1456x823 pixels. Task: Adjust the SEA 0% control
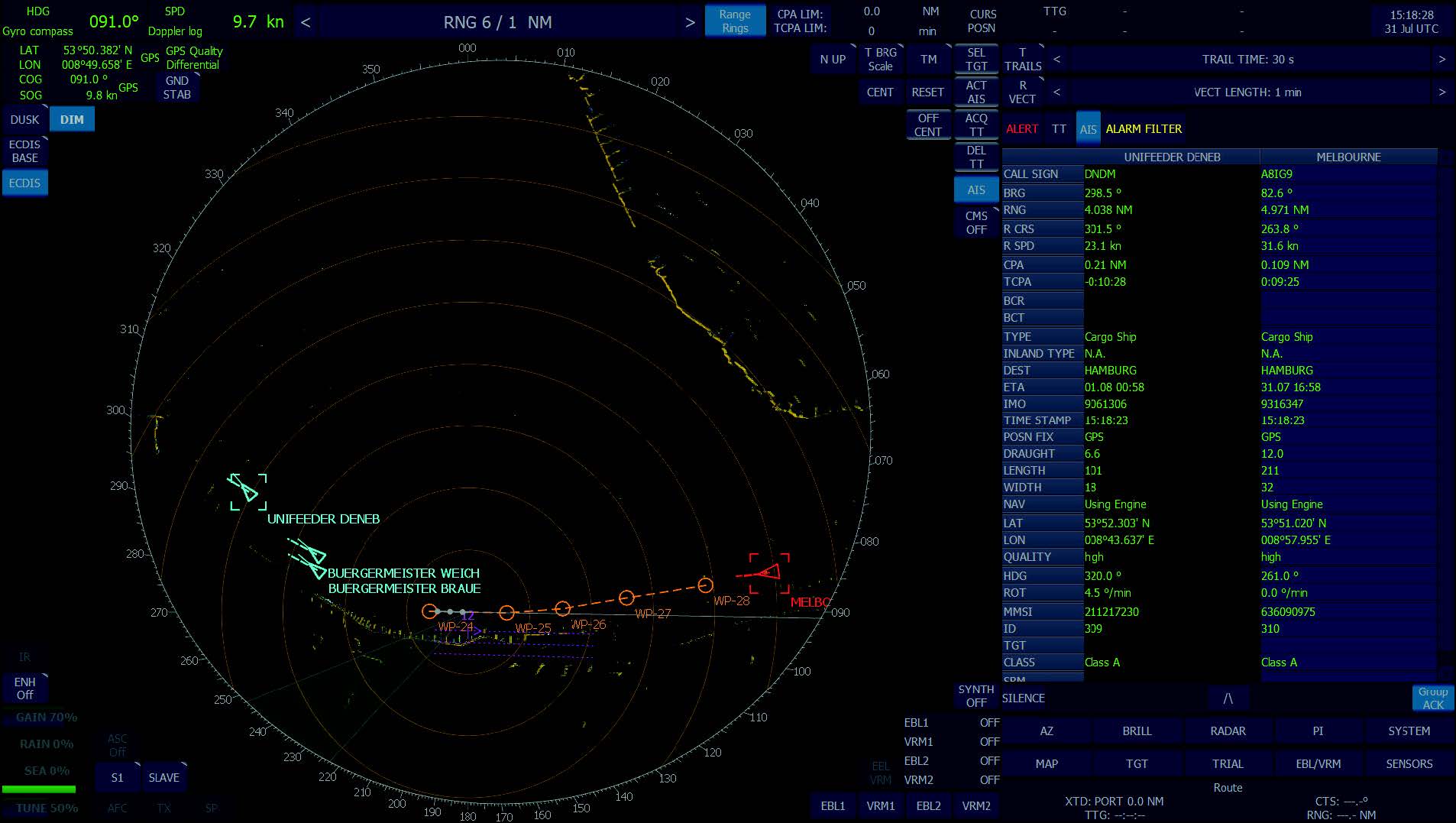tap(46, 770)
